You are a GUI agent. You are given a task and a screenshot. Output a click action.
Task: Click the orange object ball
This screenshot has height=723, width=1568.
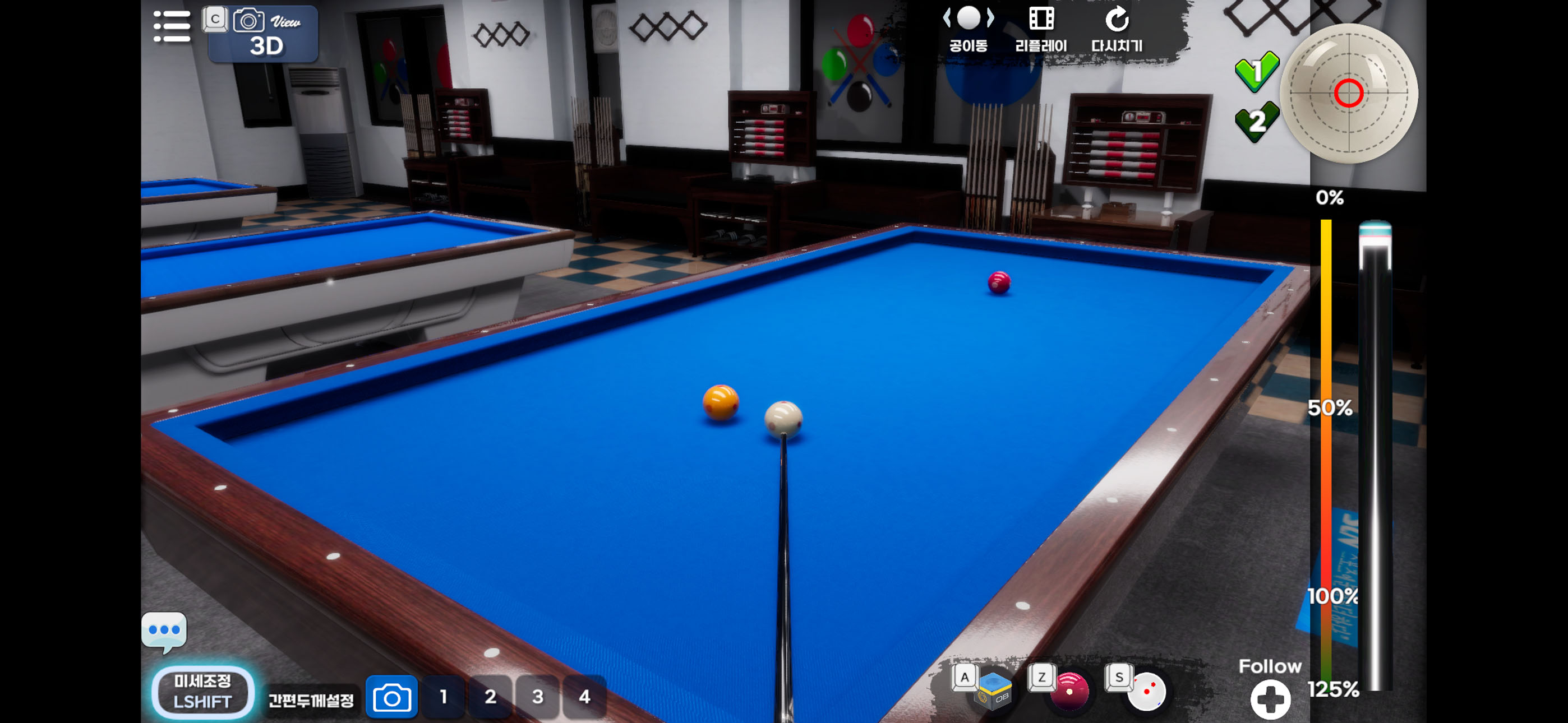click(x=721, y=402)
